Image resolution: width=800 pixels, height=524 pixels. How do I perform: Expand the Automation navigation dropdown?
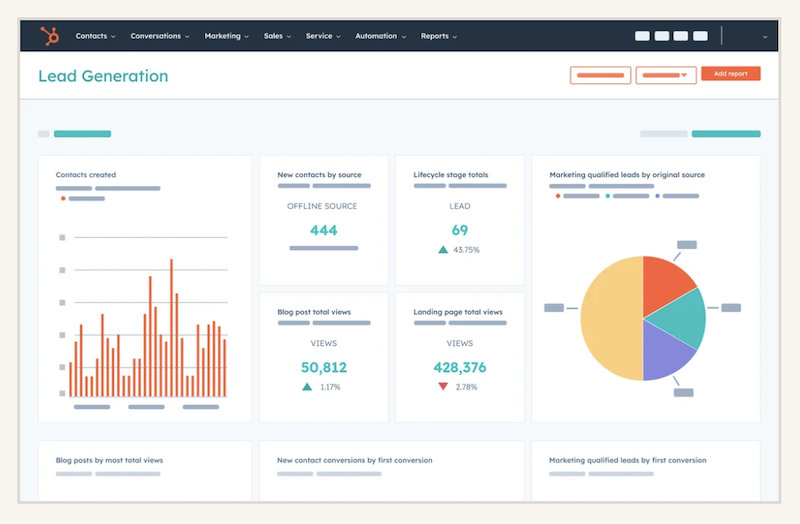[380, 36]
